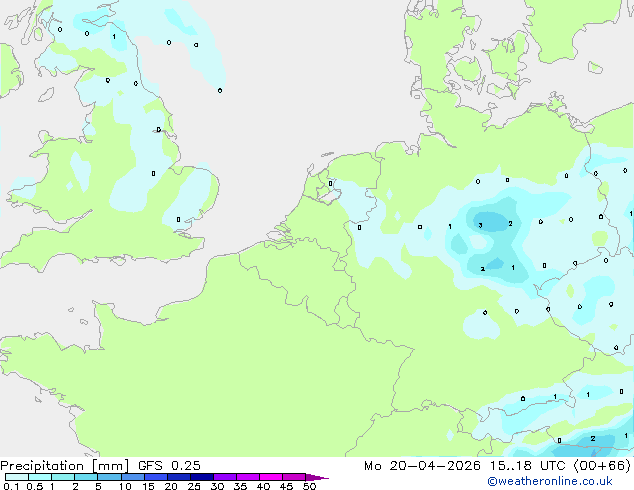The image size is (634, 490).
Task: Click the '(00+66)' forecast offset text
Action: click(x=602, y=466)
